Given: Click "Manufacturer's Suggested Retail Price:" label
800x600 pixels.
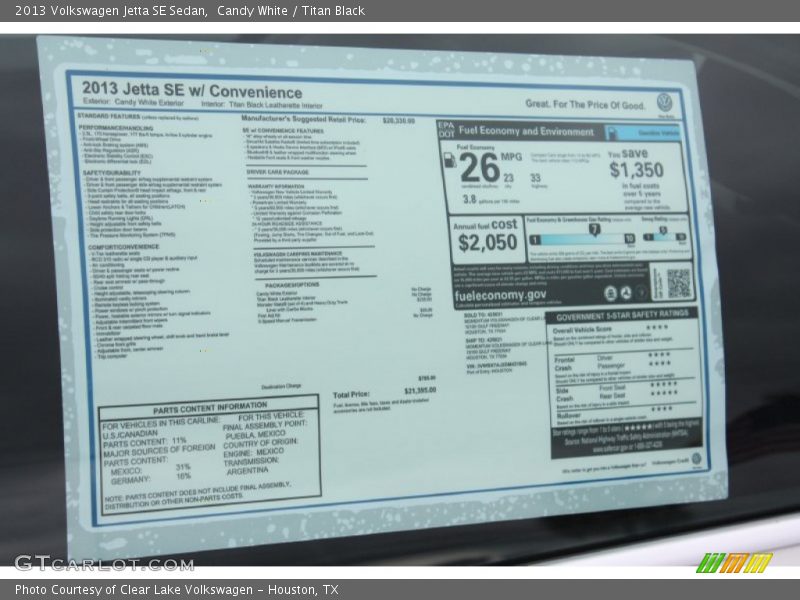Looking at the screenshot, I should 304,119.
